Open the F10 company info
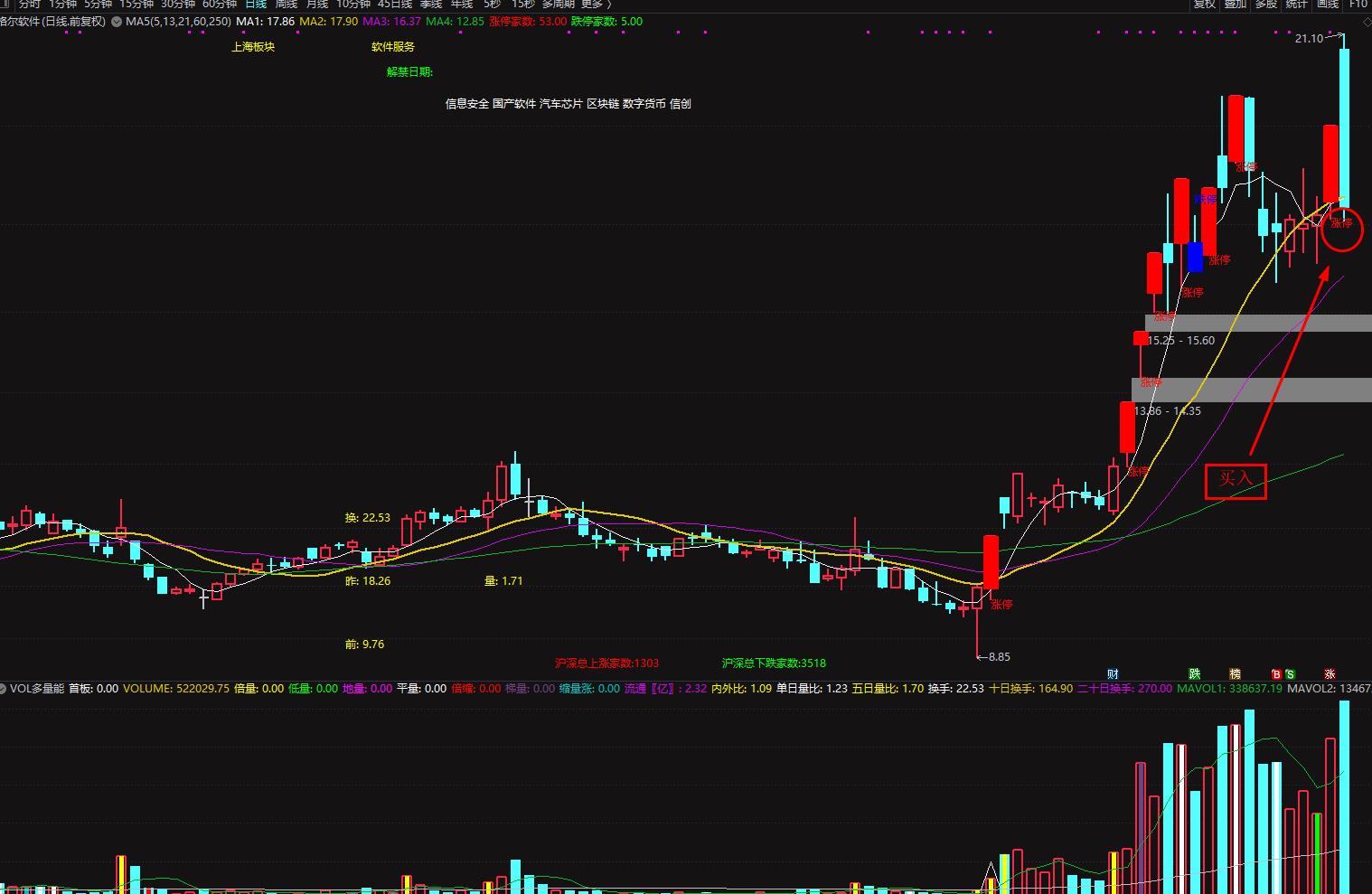The height and width of the screenshot is (894, 1372). point(1358,4)
